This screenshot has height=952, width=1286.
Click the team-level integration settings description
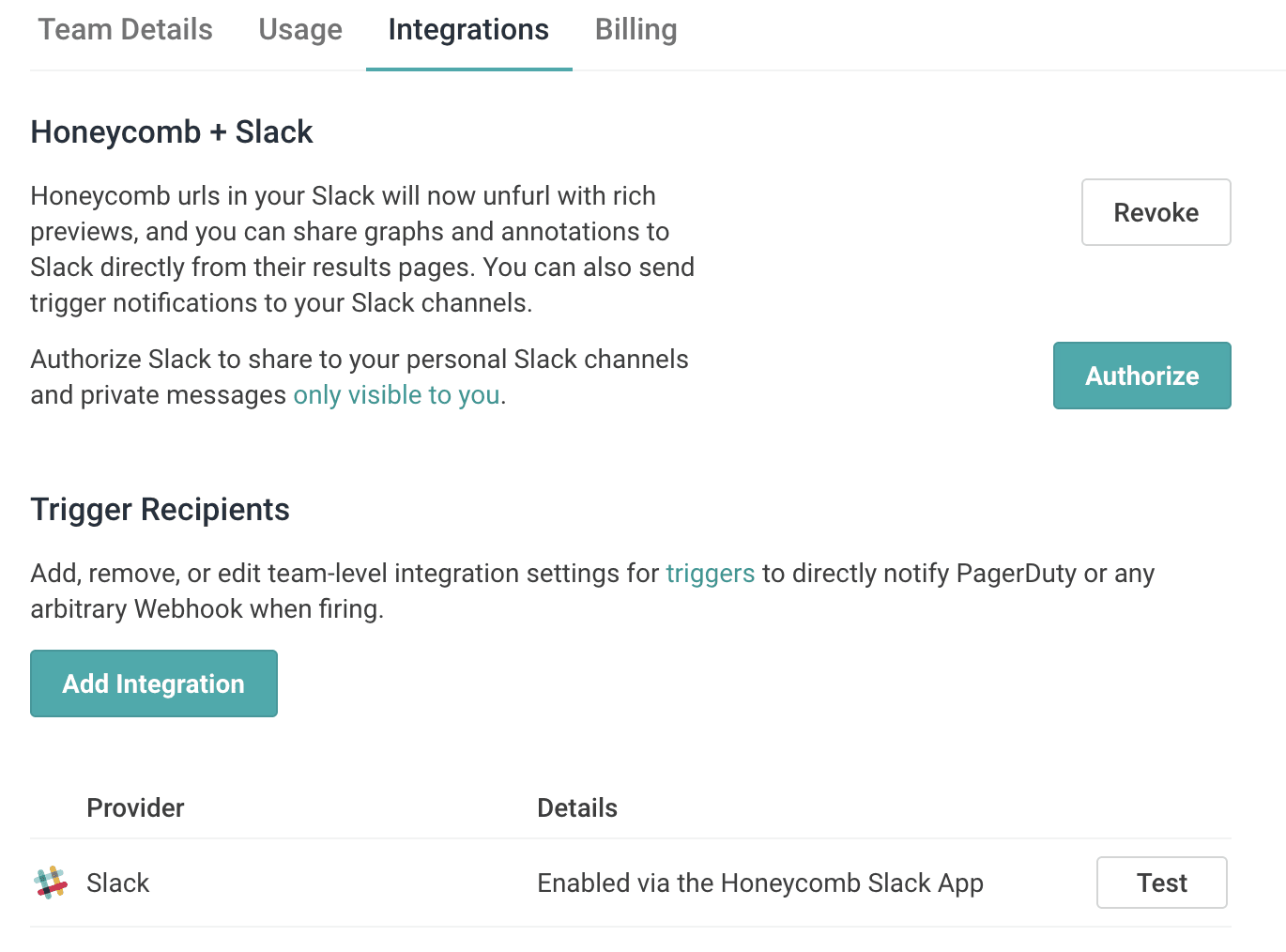click(592, 591)
